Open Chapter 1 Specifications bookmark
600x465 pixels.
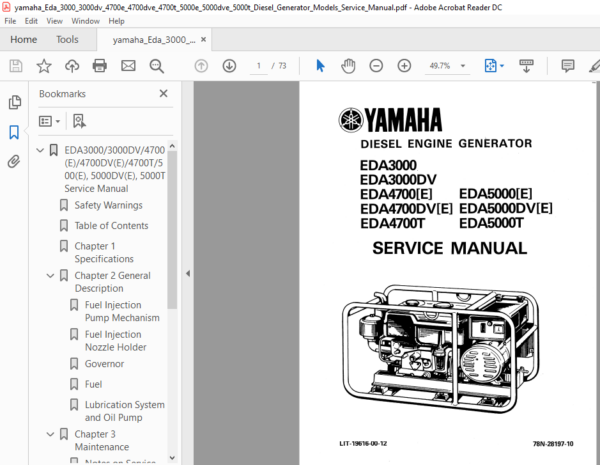click(x=104, y=252)
